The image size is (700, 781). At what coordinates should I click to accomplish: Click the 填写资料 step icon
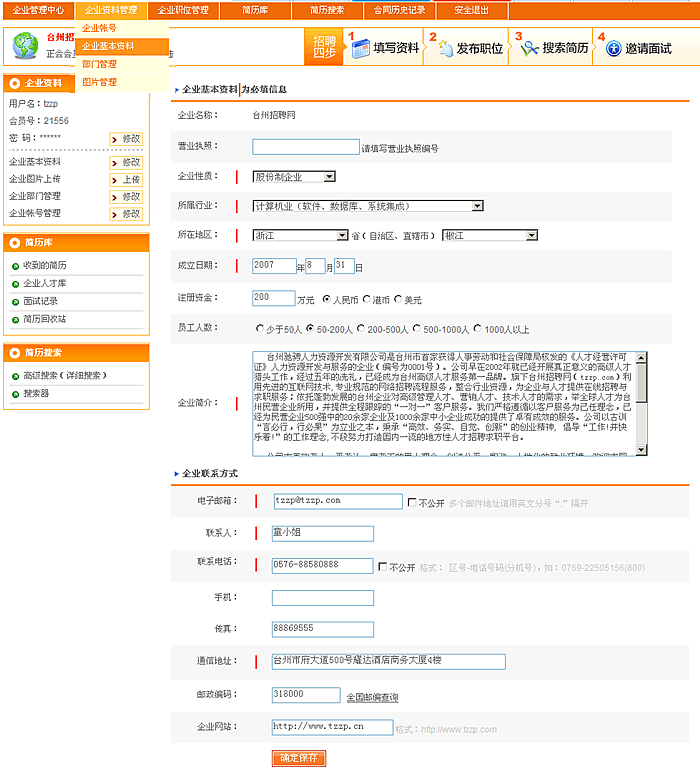click(359, 48)
